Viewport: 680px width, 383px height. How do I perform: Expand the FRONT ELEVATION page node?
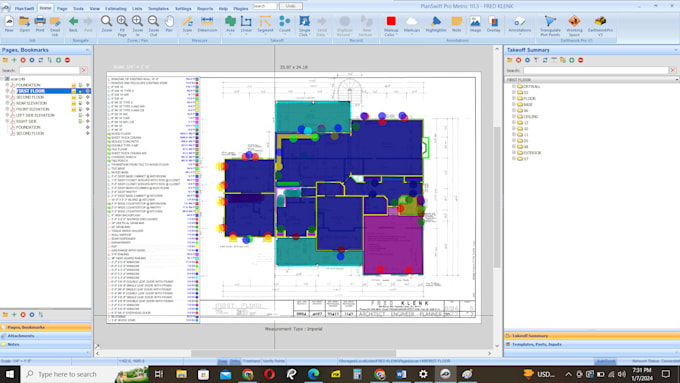(7, 109)
